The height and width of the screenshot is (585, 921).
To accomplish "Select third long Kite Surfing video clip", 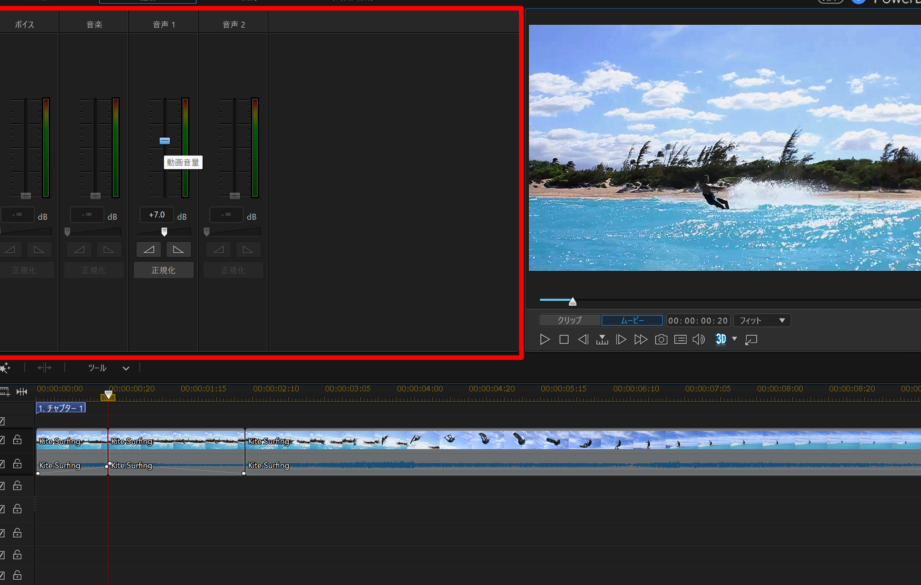I will [x=583, y=440].
